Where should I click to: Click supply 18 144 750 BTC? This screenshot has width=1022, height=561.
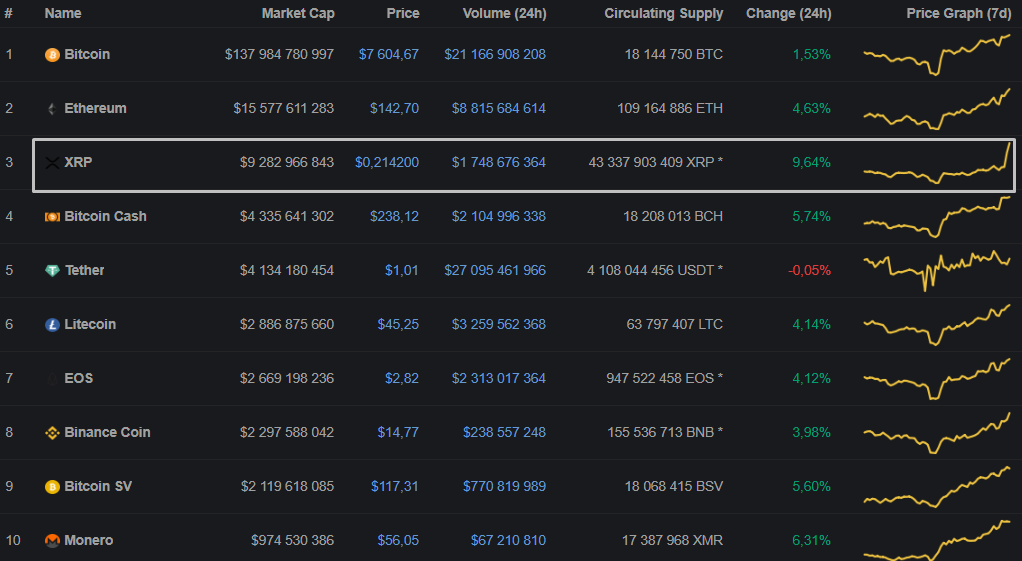(x=674, y=55)
